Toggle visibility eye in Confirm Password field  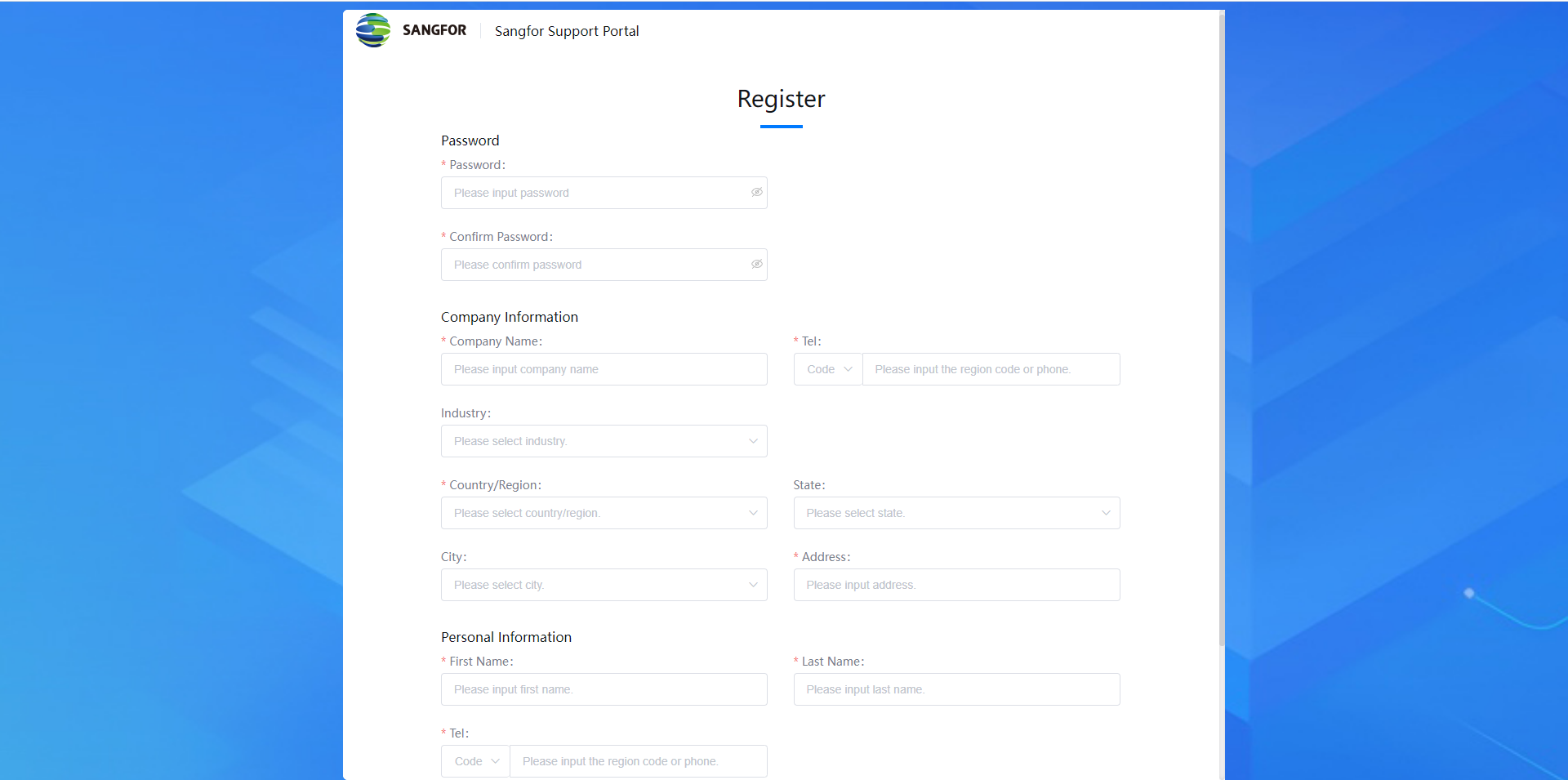click(757, 265)
